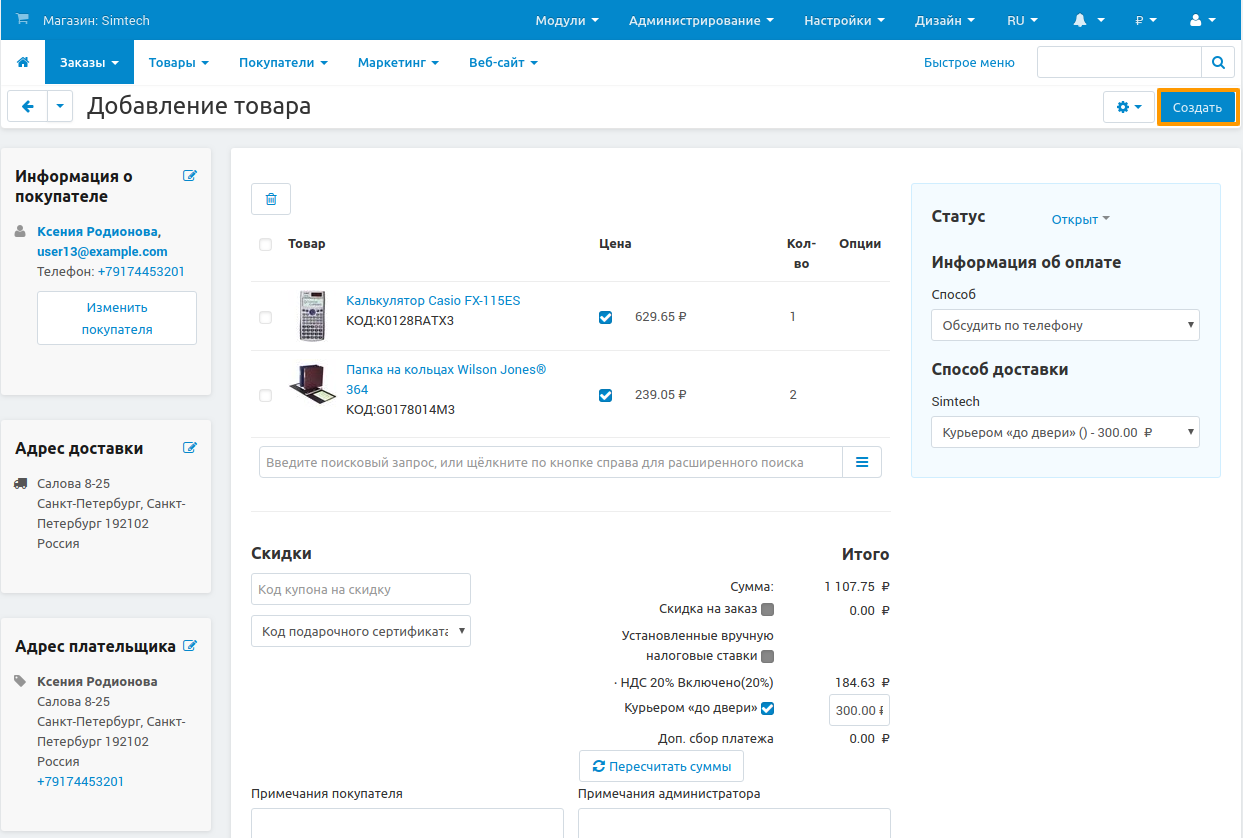The image size is (1243, 838).
Task: Edit billing address via pencil icon
Action: coord(190,646)
